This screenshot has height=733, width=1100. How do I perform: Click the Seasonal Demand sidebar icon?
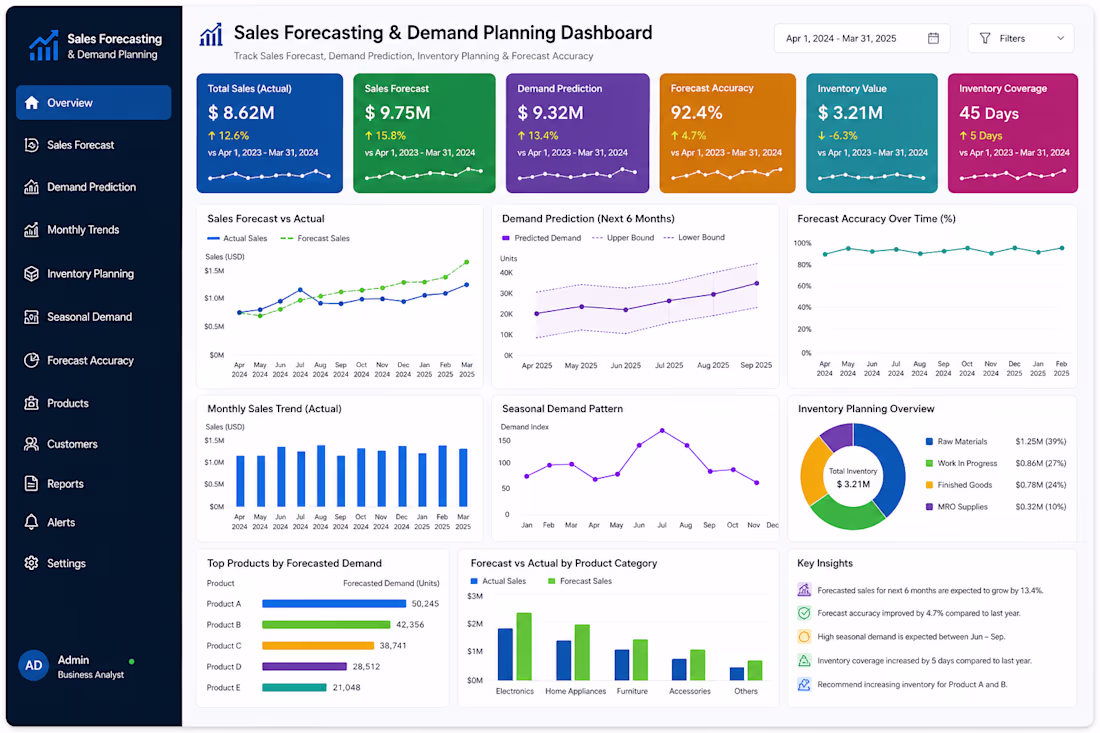click(31, 317)
